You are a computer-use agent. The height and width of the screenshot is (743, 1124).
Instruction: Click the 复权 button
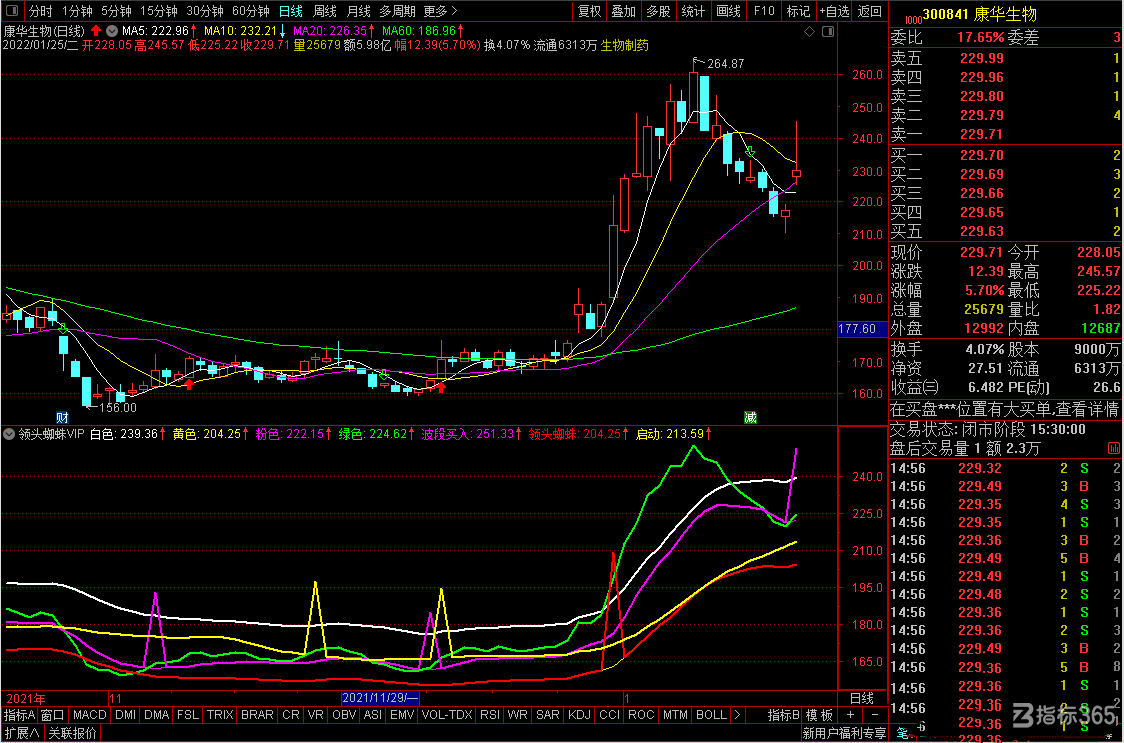click(x=590, y=11)
